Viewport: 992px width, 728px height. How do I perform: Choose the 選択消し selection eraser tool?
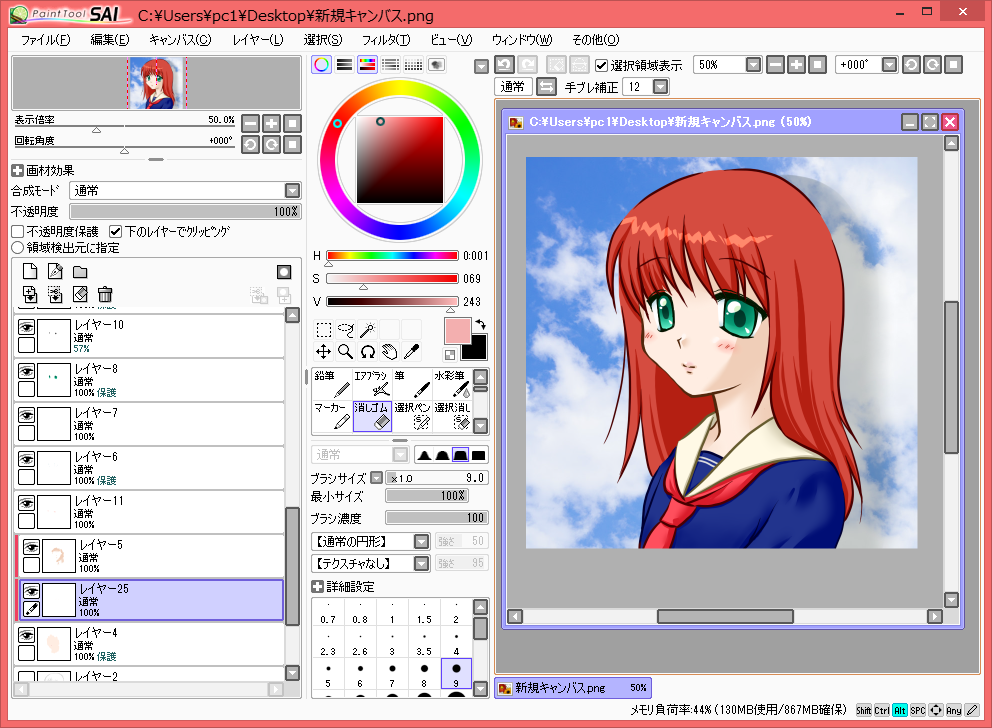coord(452,416)
